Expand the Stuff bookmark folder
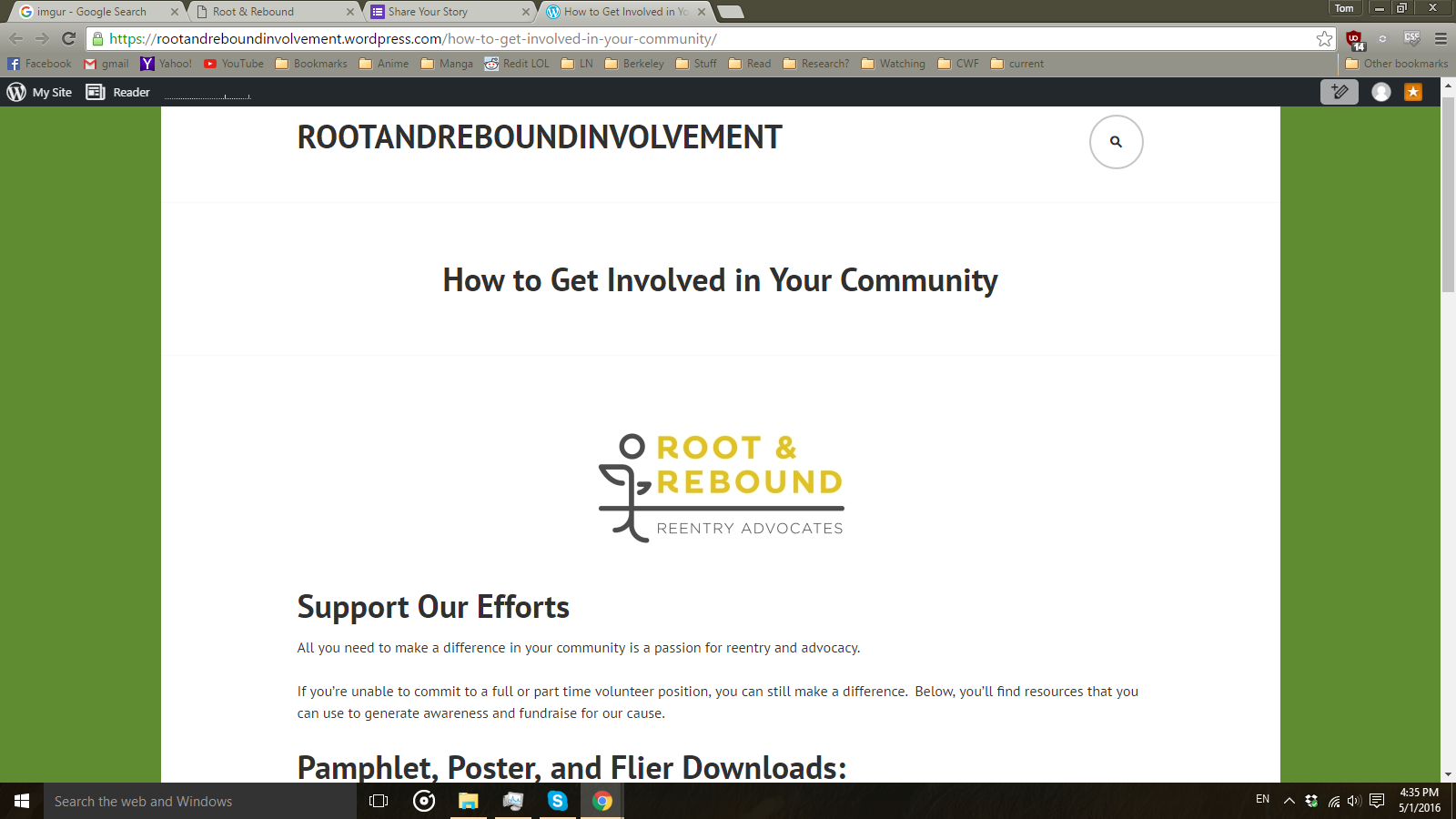 click(x=696, y=64)
